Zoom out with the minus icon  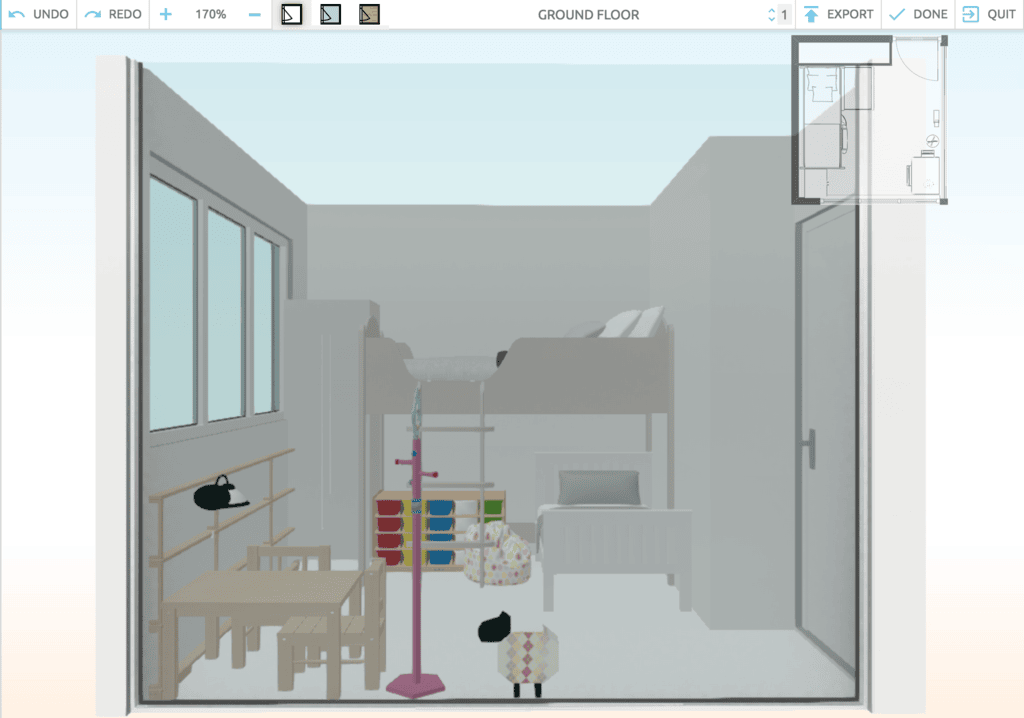click(254, 15)
